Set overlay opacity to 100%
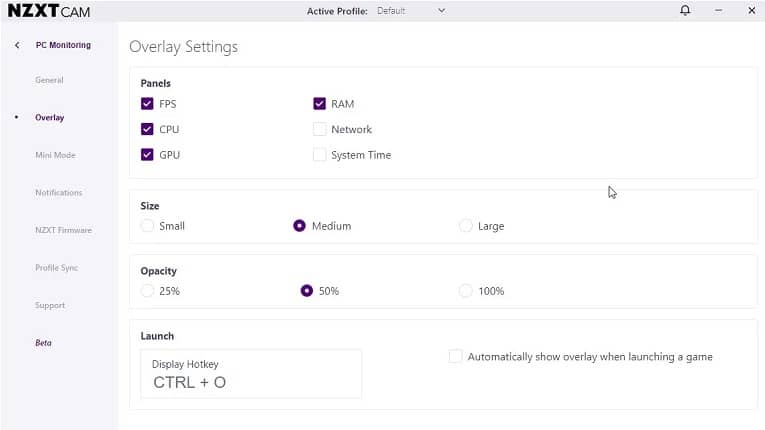Screen dimensions: 765x430 point(465,291)
